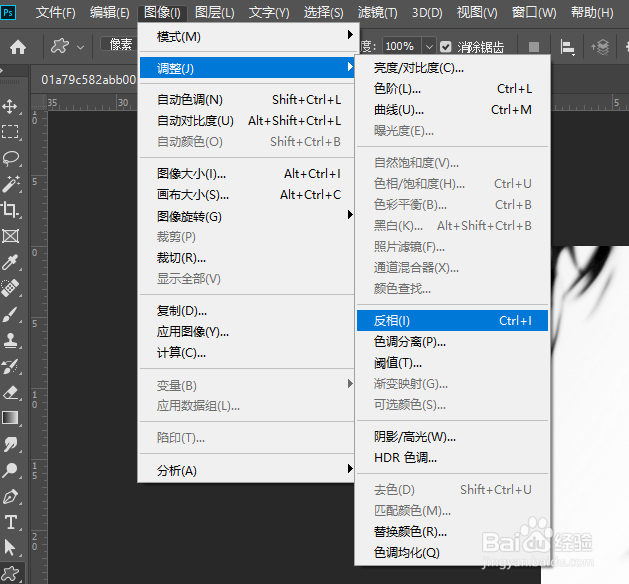Choose 反相(I) invert command
629x584 pixels.
[x=452, y=320]
